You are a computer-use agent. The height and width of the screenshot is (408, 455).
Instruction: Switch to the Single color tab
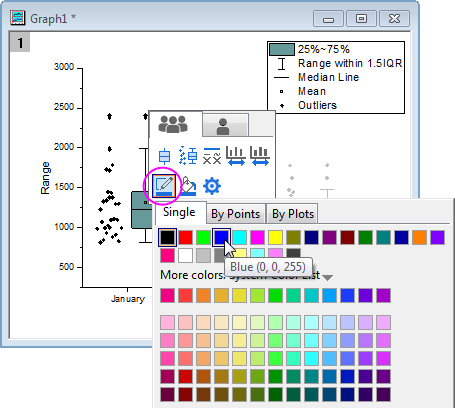click(x=179, y=212)
